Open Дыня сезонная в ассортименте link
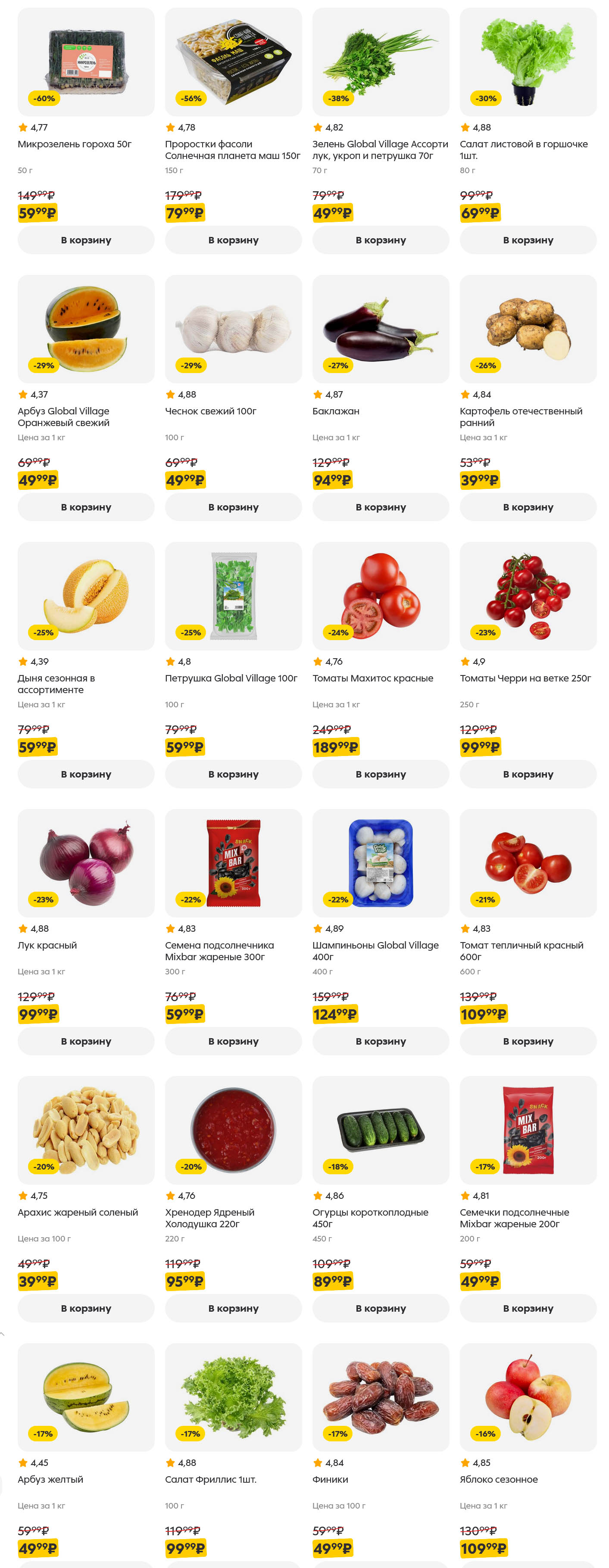This screenshot has height=1568, width=609. [x=56, y=684]
